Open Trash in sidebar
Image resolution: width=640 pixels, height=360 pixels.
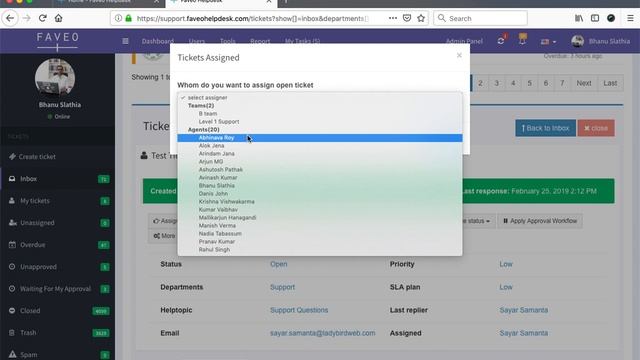tap(57, 333)
